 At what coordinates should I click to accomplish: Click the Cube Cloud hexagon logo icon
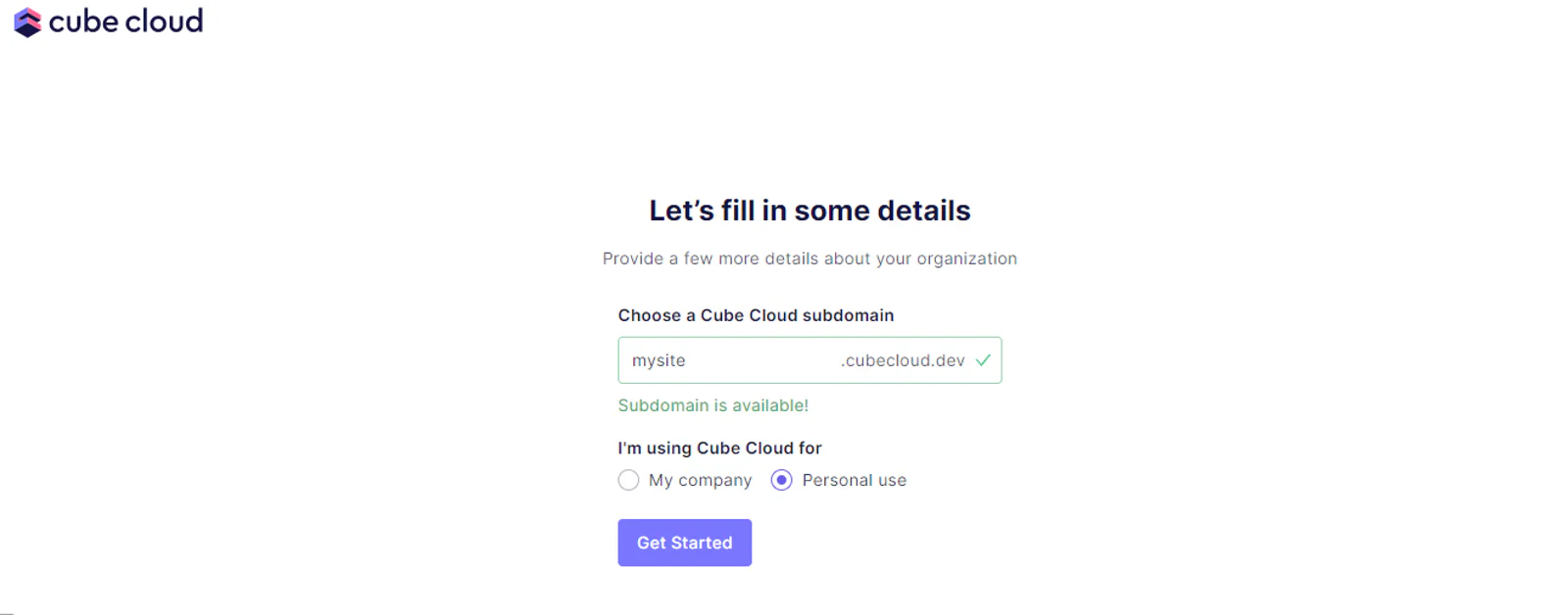(27, 22)
